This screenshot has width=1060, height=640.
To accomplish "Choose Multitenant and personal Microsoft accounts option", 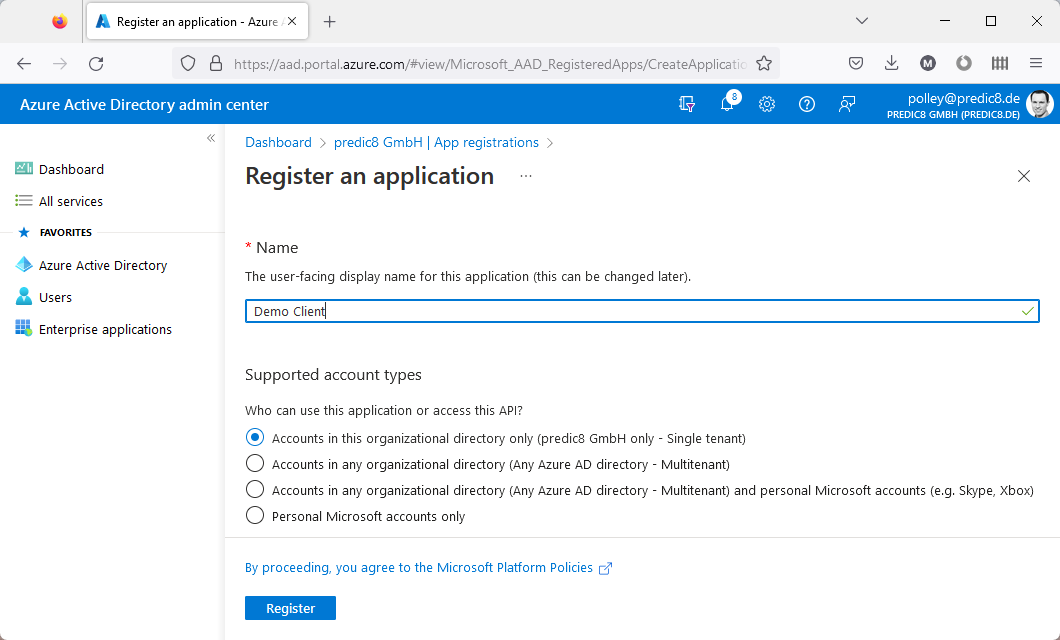I will click(255, 489).
